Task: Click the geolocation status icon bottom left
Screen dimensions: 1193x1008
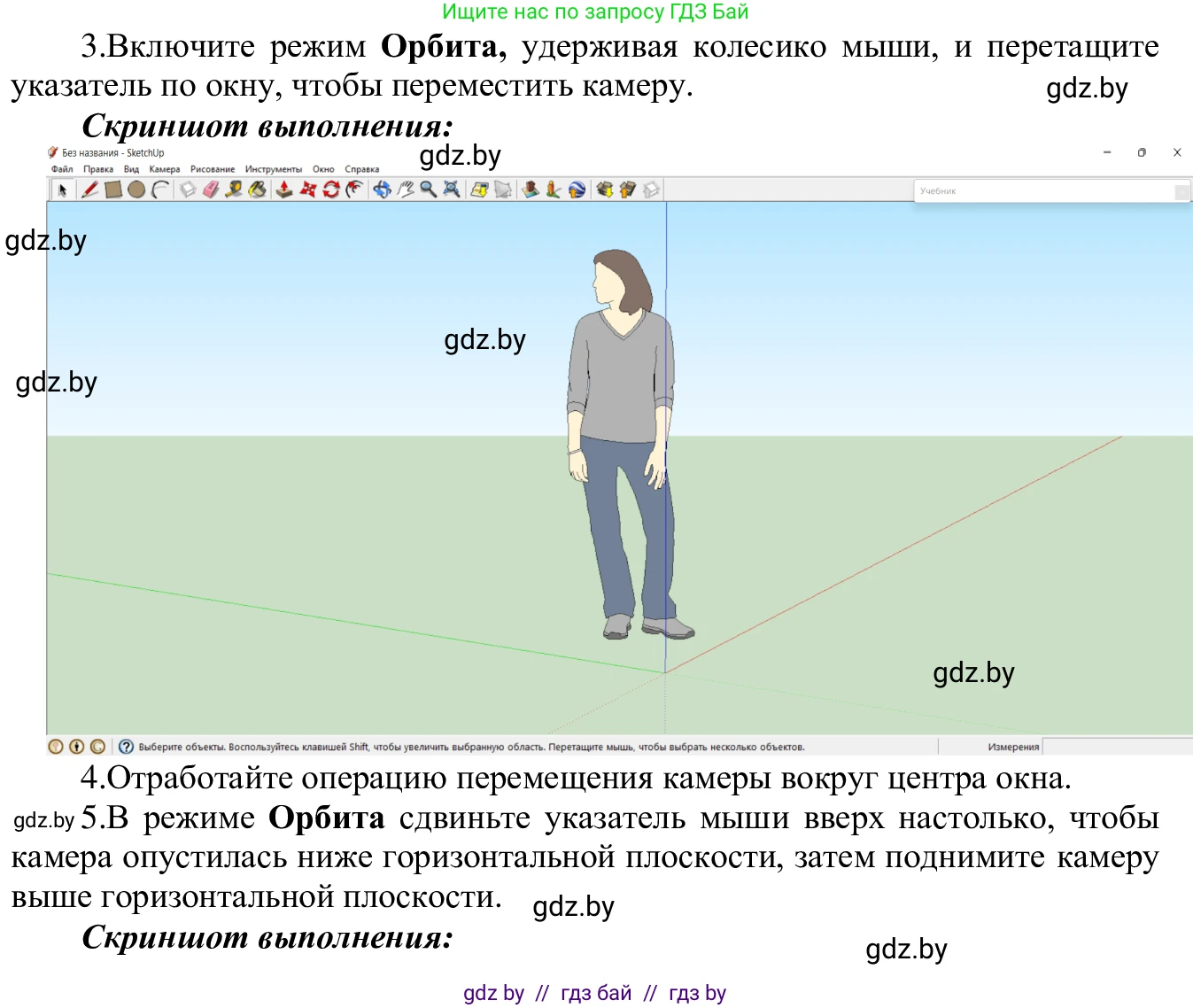Action: pyautogui.click(x=55, y=747)
